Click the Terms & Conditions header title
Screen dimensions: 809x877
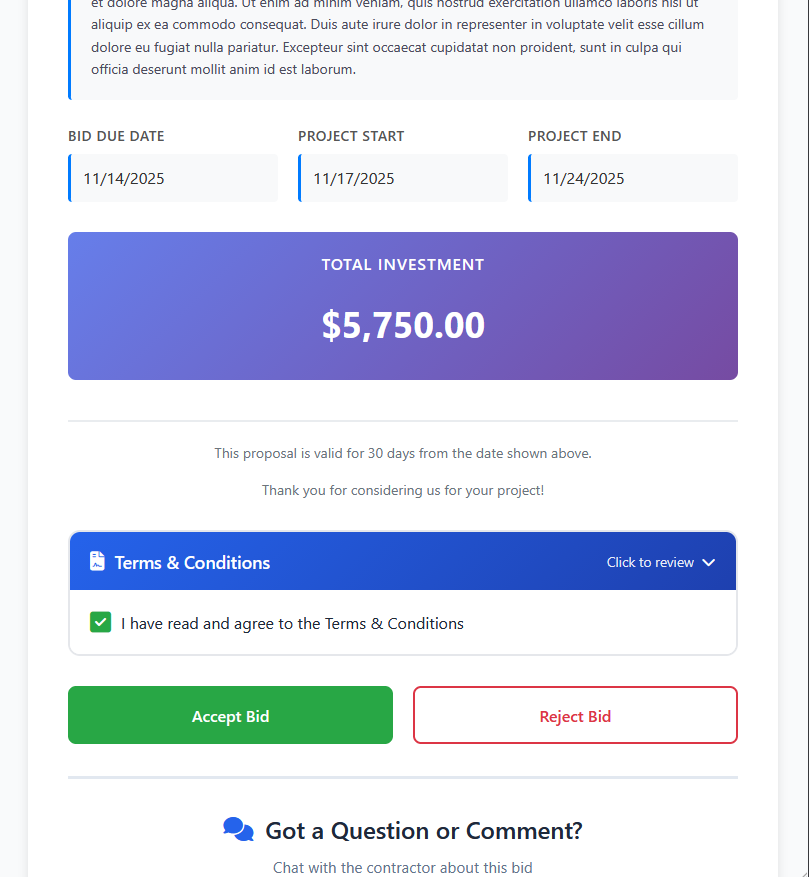[x=192, y=562]
